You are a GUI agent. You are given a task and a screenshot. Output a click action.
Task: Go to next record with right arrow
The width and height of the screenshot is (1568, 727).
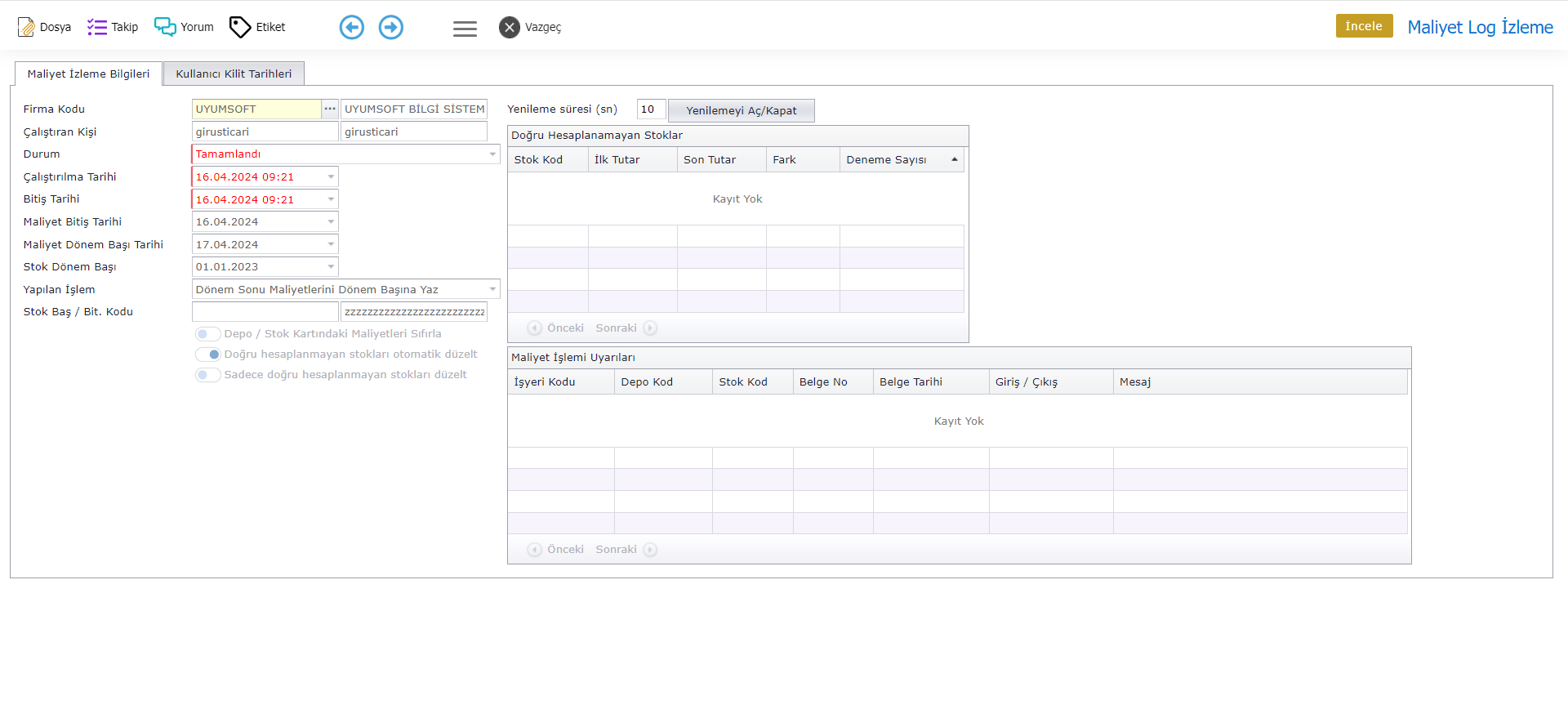tap(391, 27)
